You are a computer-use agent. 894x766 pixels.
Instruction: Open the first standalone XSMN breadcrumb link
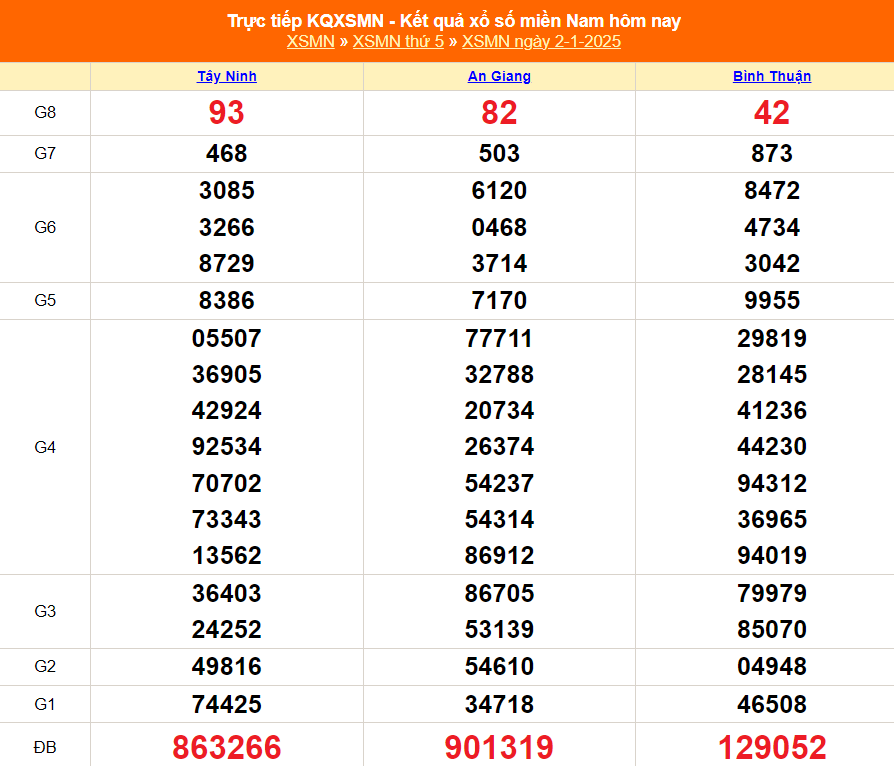(310, 41)
